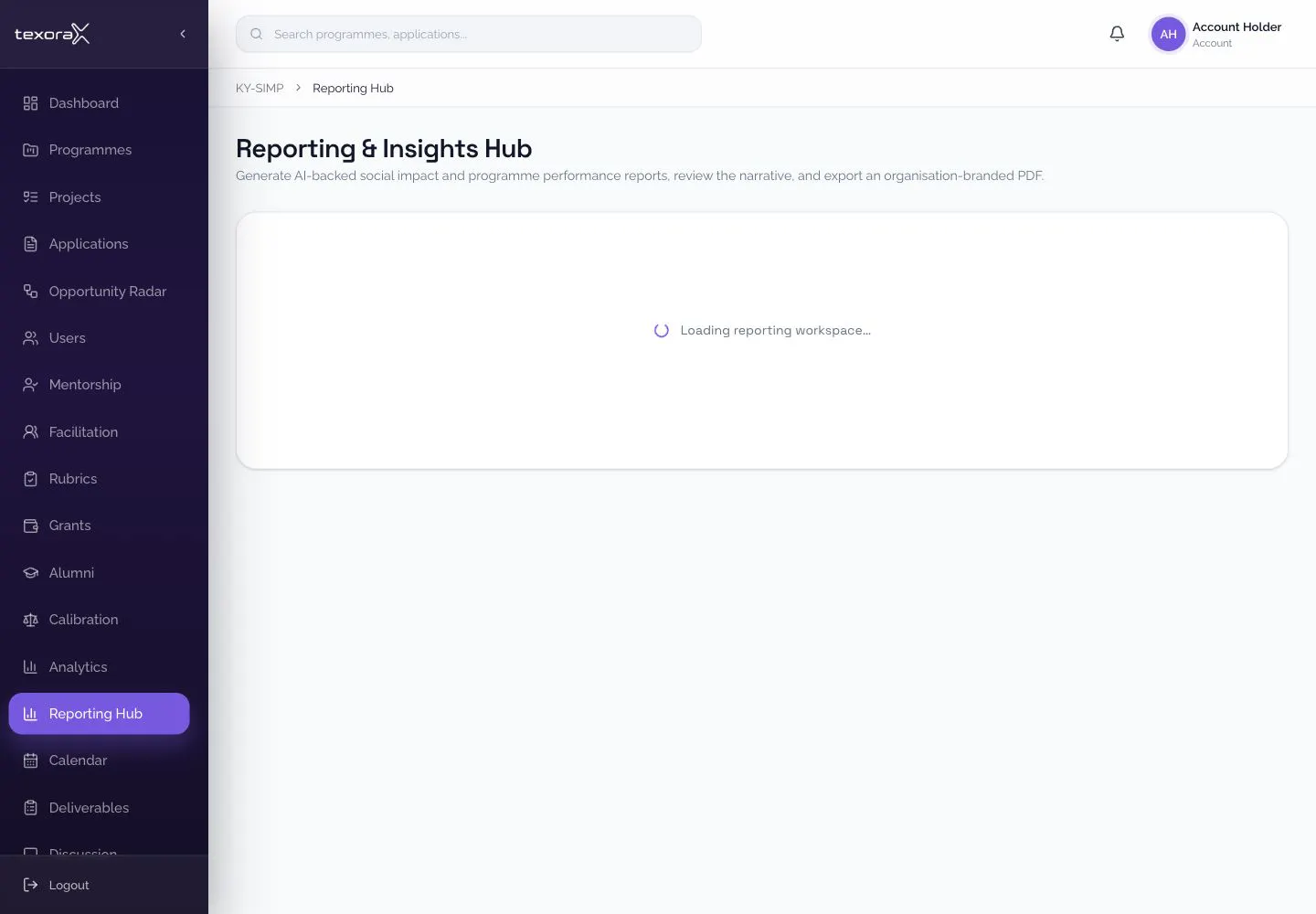Screen dimensions: 1316x914
Task: Navigate to Opportunity Radar
Action: (x=99, y=292)
